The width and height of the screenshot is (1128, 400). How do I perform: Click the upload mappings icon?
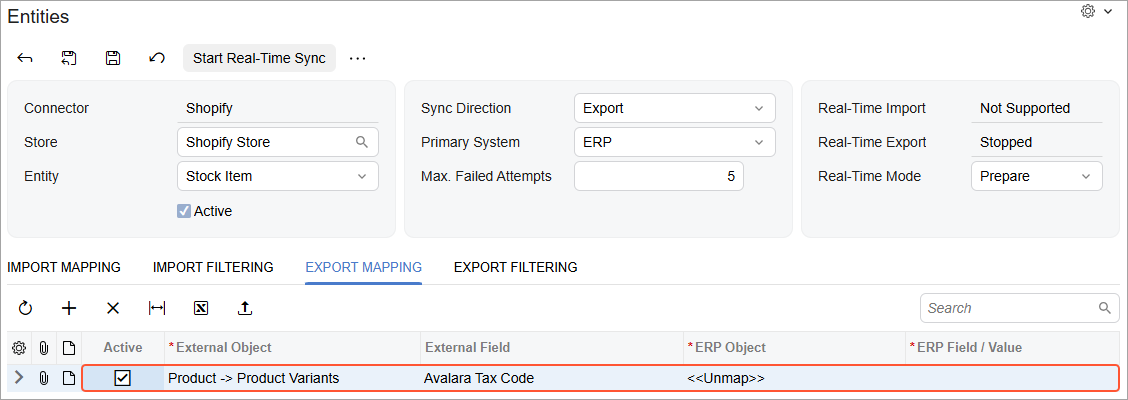coord(245,308)
